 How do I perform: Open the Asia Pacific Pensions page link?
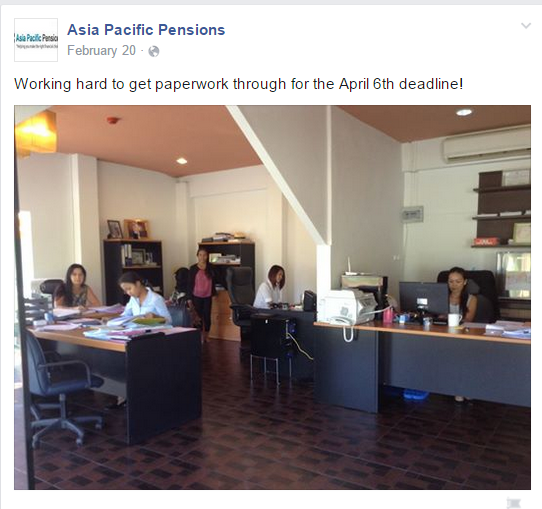(146, 30)
